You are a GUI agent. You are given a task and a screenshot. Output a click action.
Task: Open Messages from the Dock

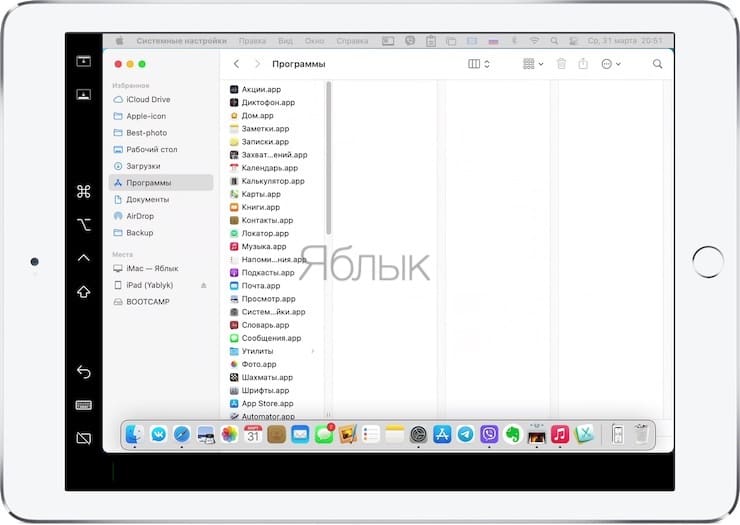pyautogui.click(x=324, y=434)
